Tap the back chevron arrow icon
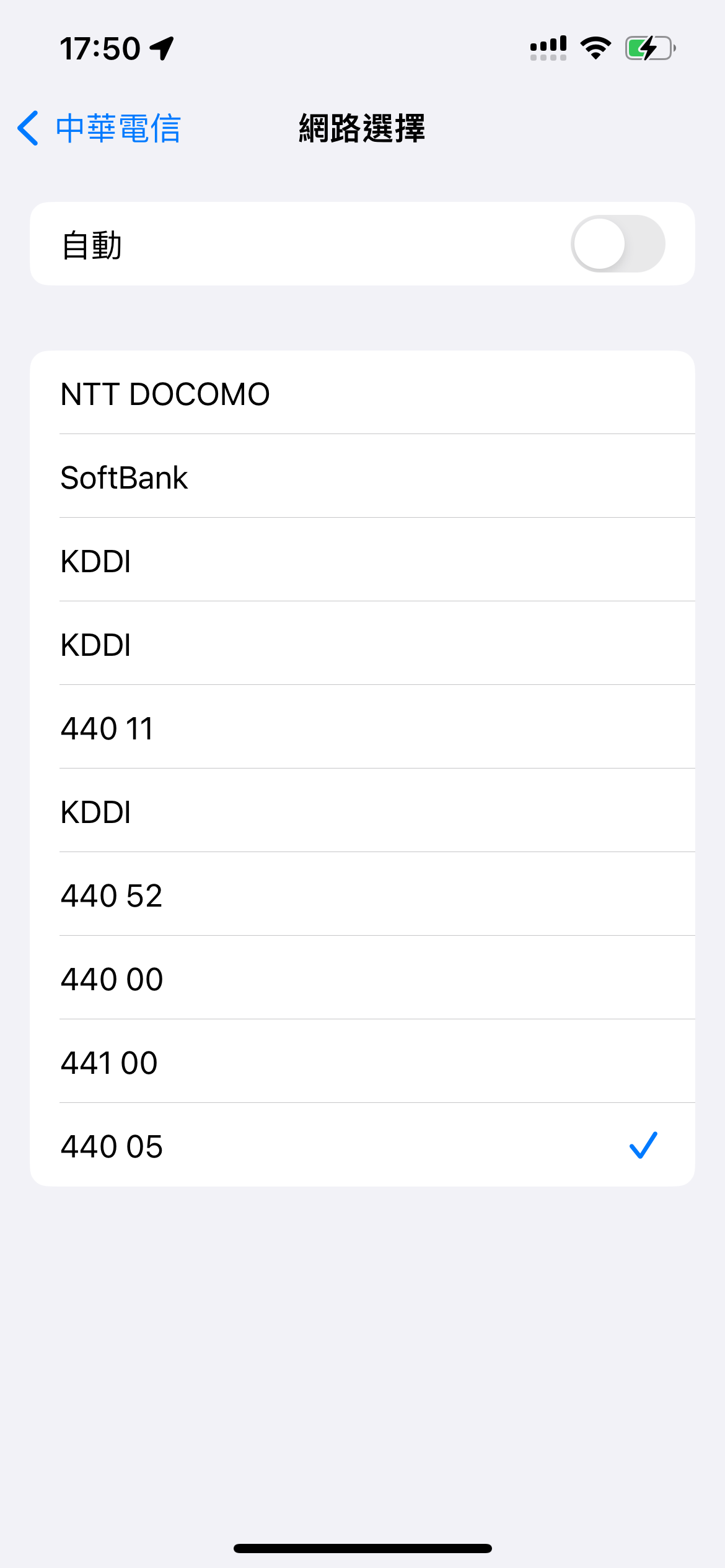 pos(29,128)
